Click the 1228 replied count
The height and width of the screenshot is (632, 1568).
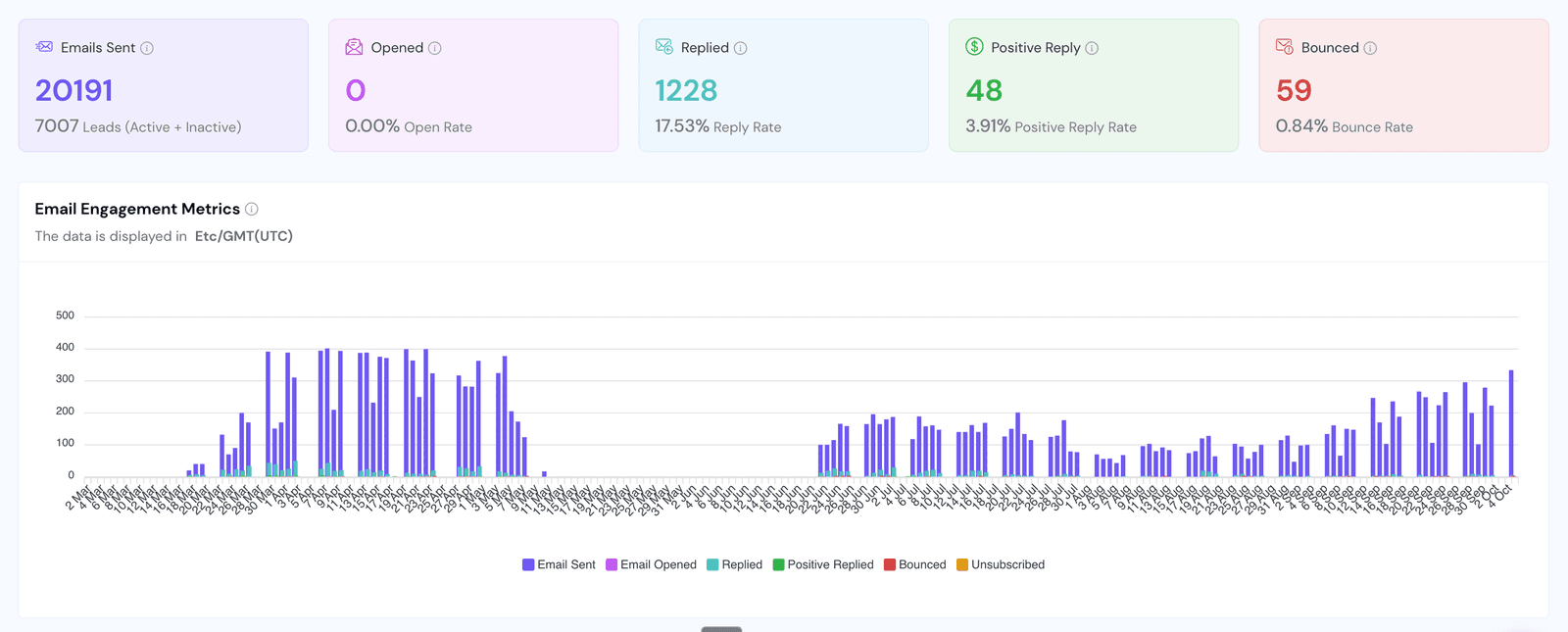click(x=686, y=90)
